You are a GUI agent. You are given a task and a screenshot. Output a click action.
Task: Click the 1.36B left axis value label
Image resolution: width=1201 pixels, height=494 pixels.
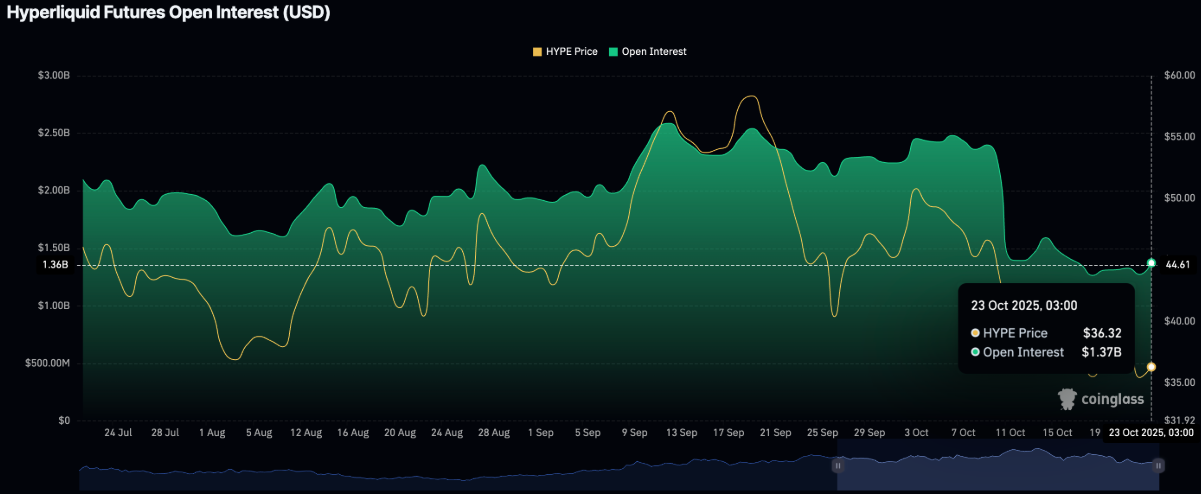coord(55,265)
